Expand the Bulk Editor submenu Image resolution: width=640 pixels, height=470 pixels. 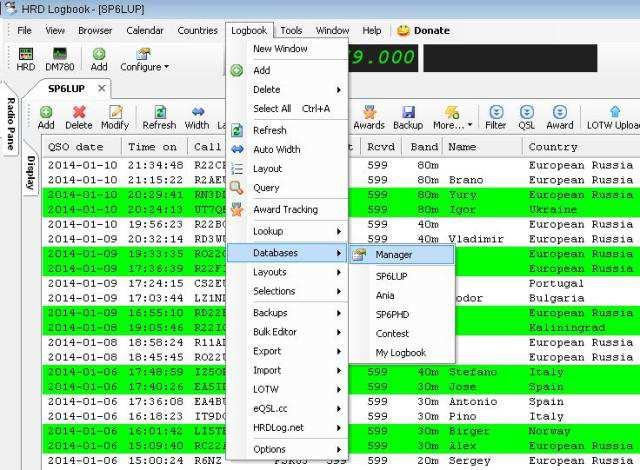click(287, 332)
